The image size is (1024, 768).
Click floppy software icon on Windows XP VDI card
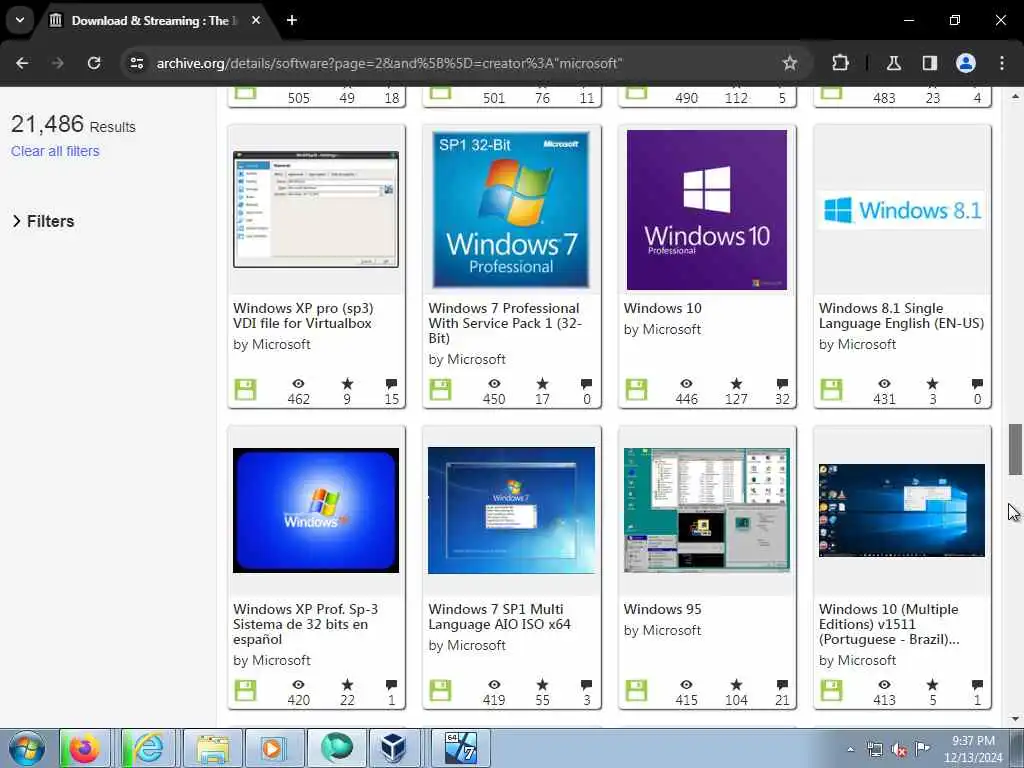pos(246,390)
